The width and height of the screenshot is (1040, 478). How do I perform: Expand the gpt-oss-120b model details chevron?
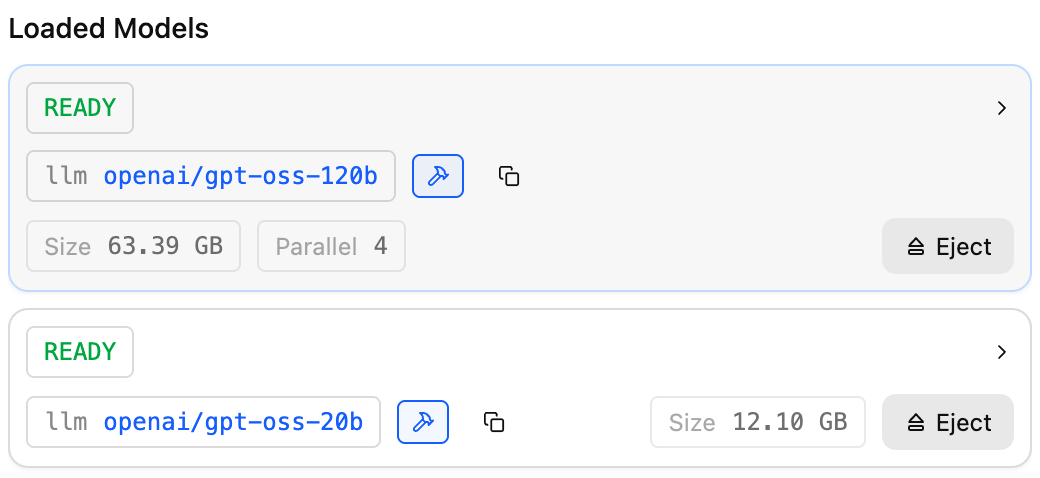1002,108
